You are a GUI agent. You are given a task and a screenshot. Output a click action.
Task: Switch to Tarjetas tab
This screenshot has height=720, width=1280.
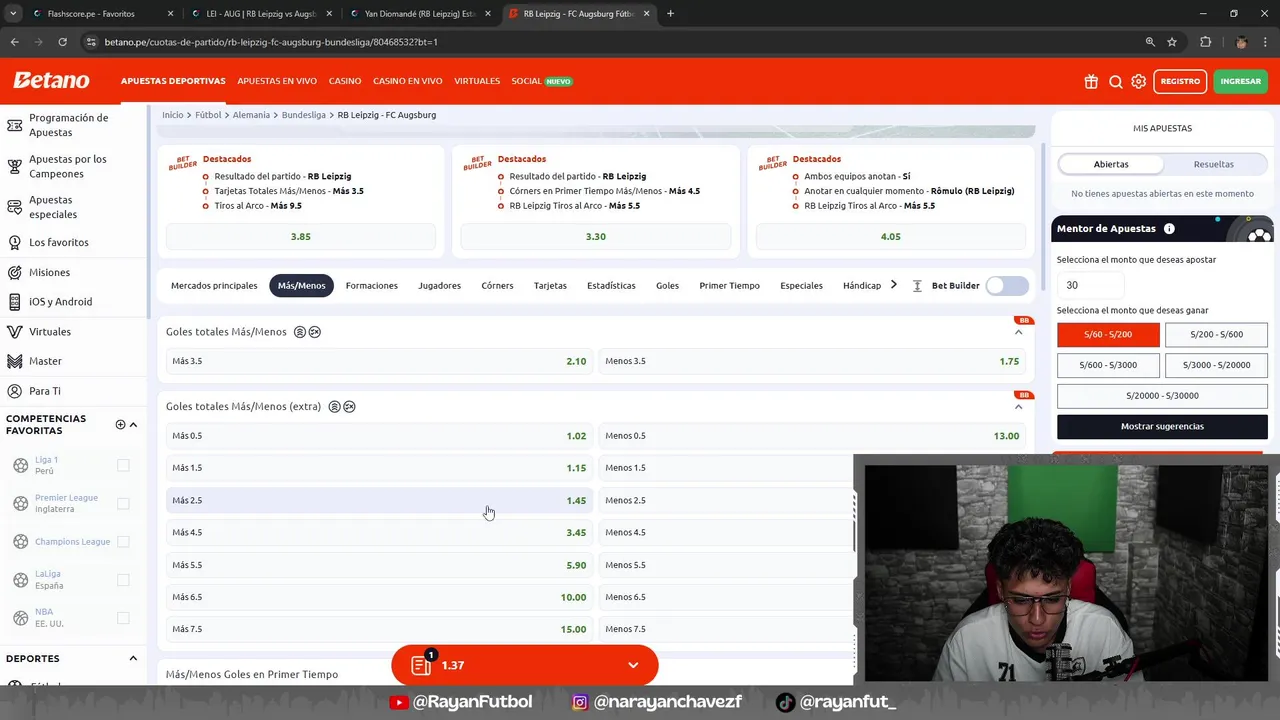tap(550, 286)
